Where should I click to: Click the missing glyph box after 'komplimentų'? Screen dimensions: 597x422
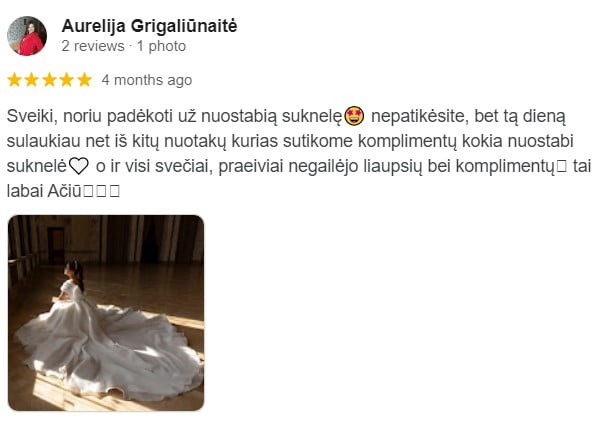(562, 167)
